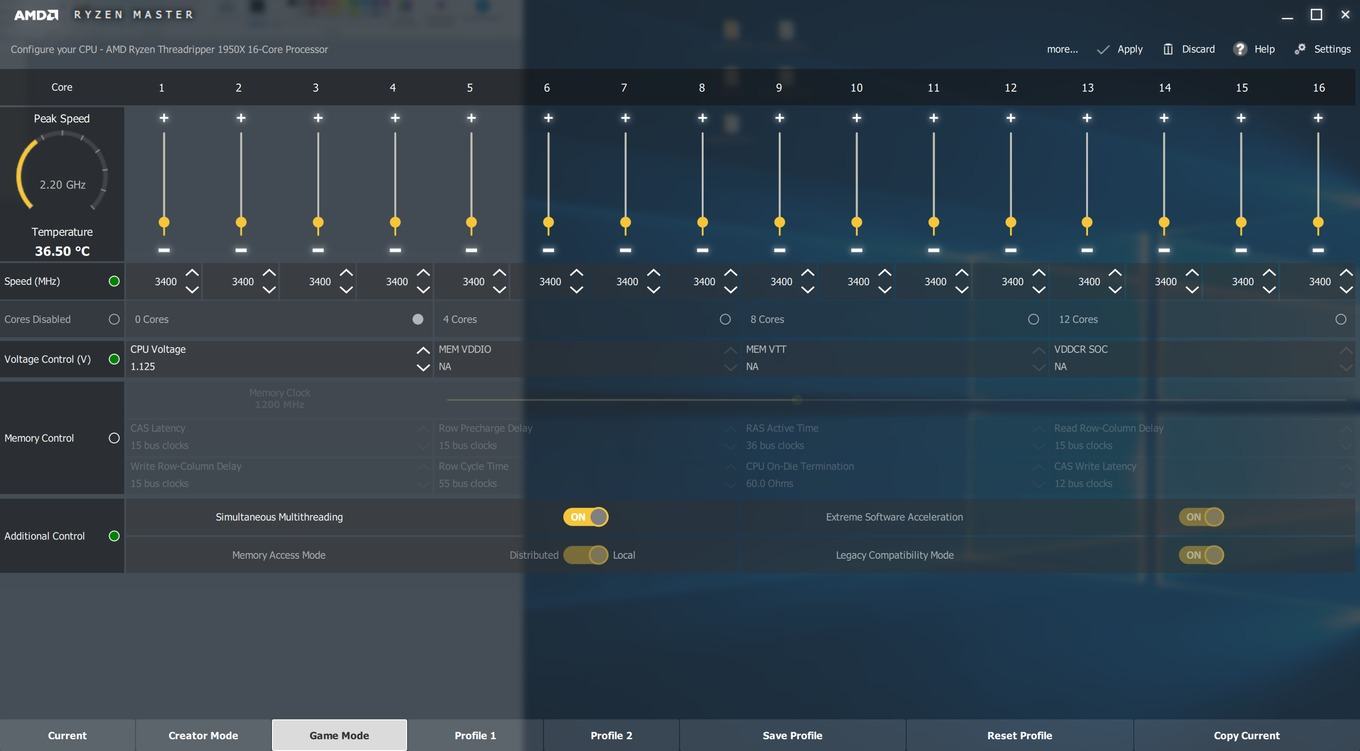Toggle Extreme Software Acceleration switch
Image resolution: width=1360 pixels, height=751 pixels.
coord(1201,517)
